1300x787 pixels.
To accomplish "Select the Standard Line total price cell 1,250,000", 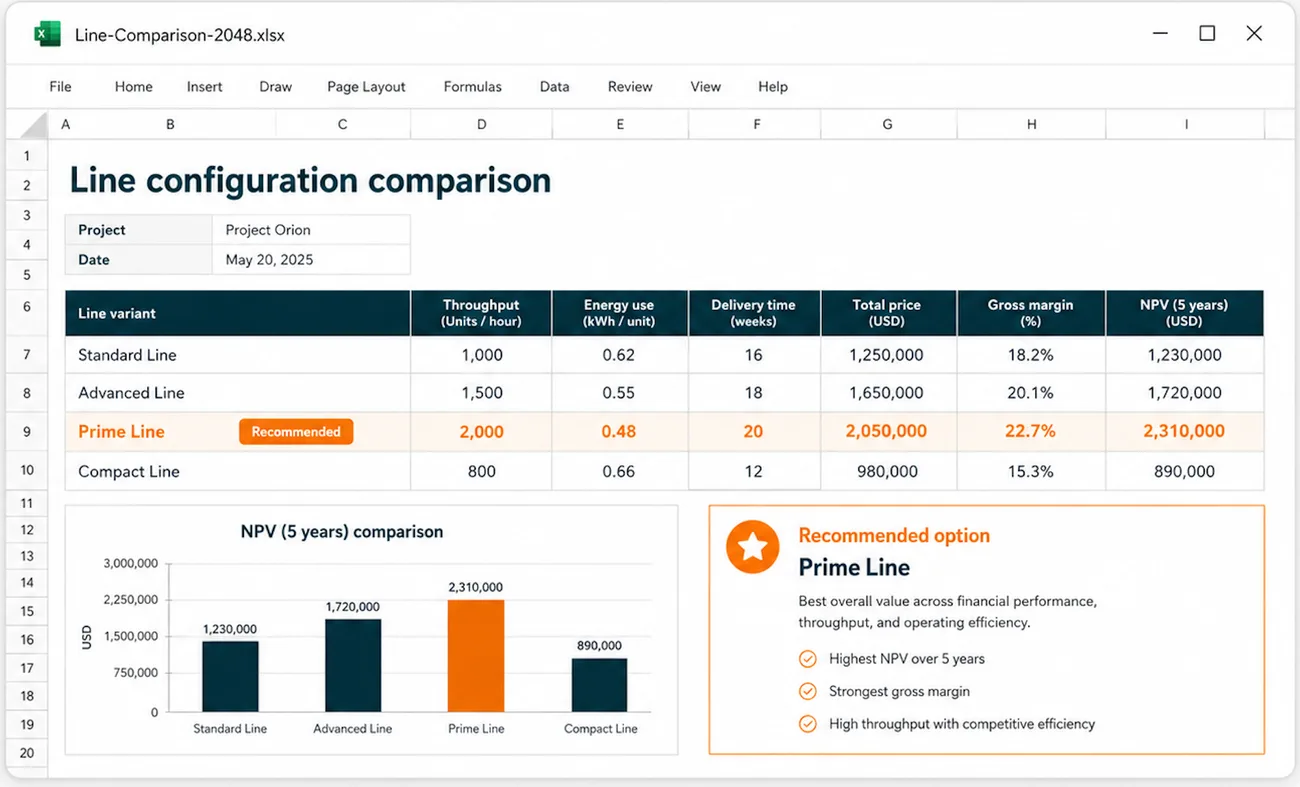I will (889, 355).
